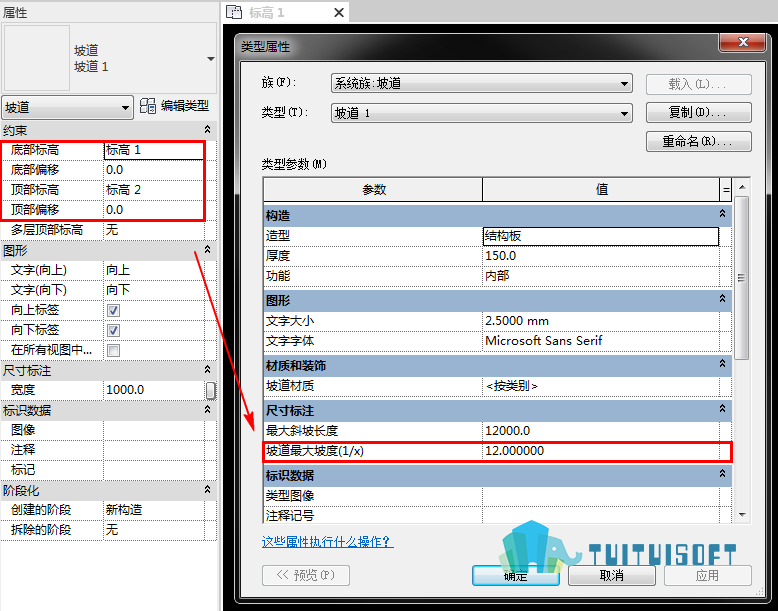The height and width of the screenshot is (611, 778).
Task: Click the 复制(D)... button
Action: [x=699, y=113]
